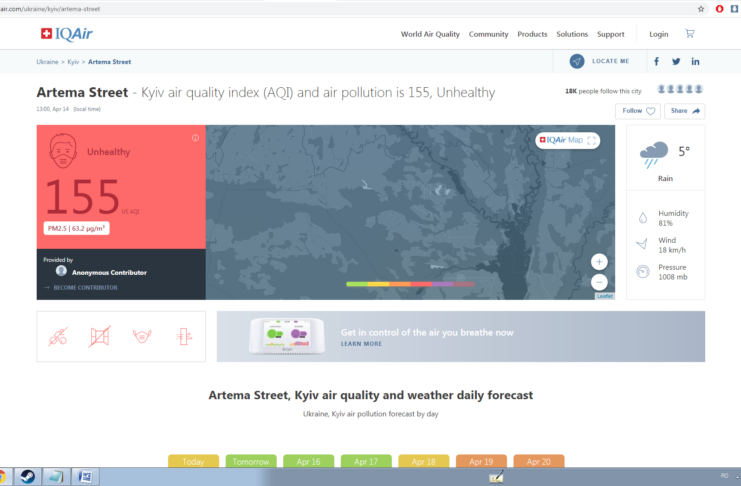Click the Share button
The height and width of the screenshot is (486, 741).
pos(685,111)
